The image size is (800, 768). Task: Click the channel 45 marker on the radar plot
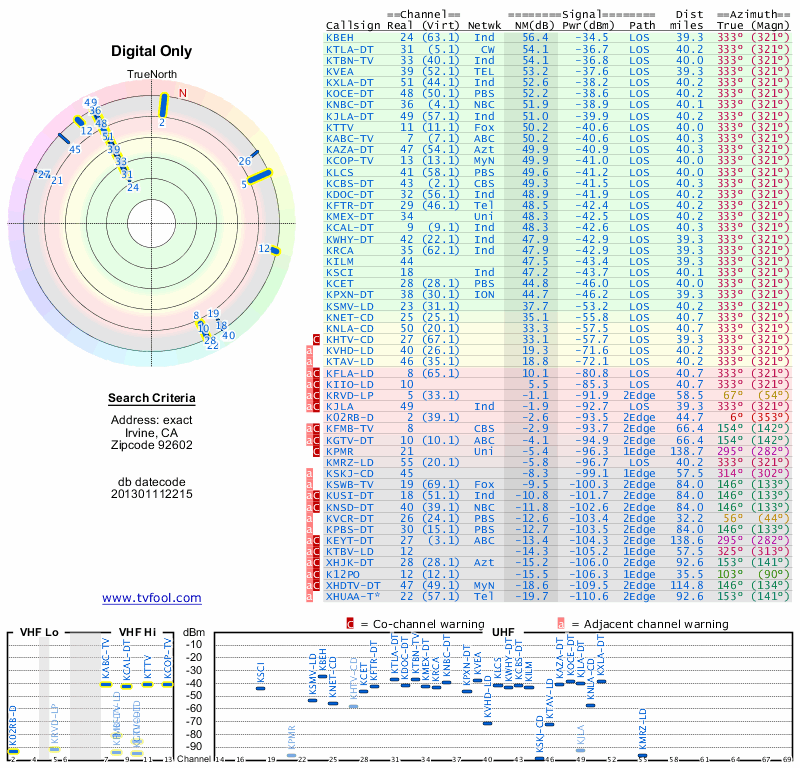click(x=64, y=138)
